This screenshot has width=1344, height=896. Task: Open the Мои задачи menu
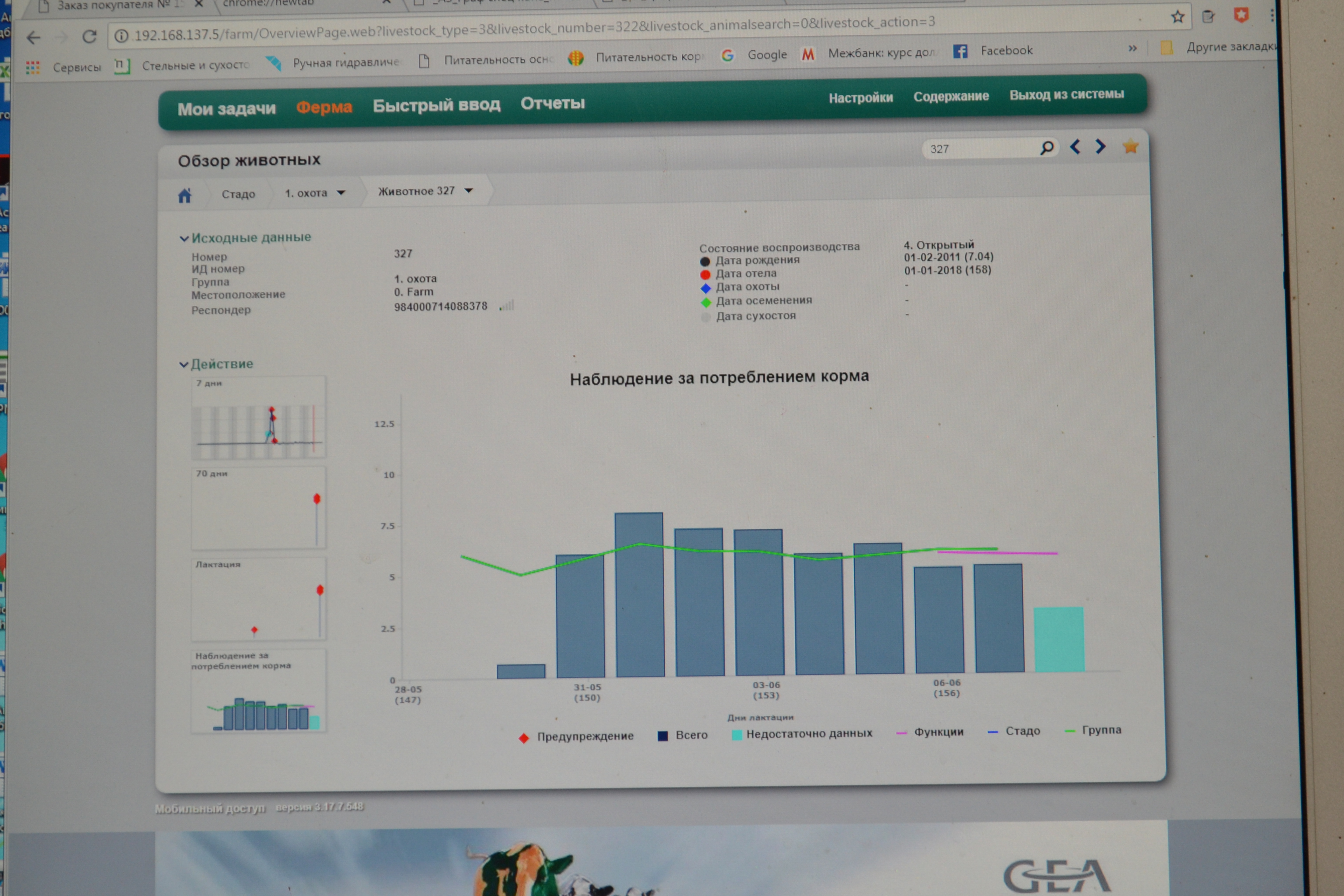(x=226, y=108)
